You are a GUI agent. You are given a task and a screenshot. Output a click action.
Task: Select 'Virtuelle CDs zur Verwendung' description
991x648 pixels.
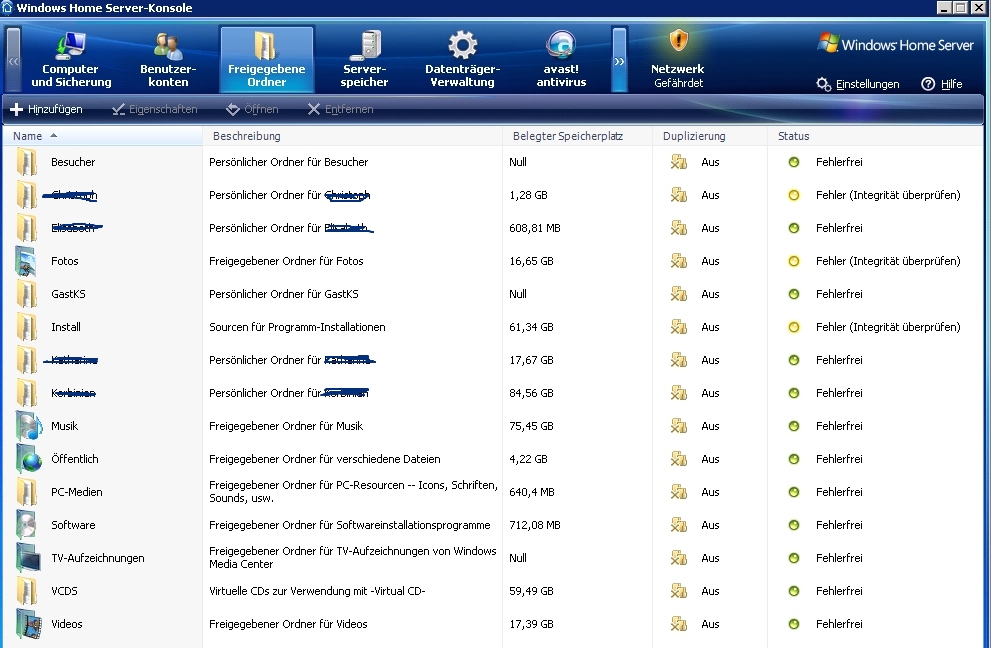[x=317, y=591]
